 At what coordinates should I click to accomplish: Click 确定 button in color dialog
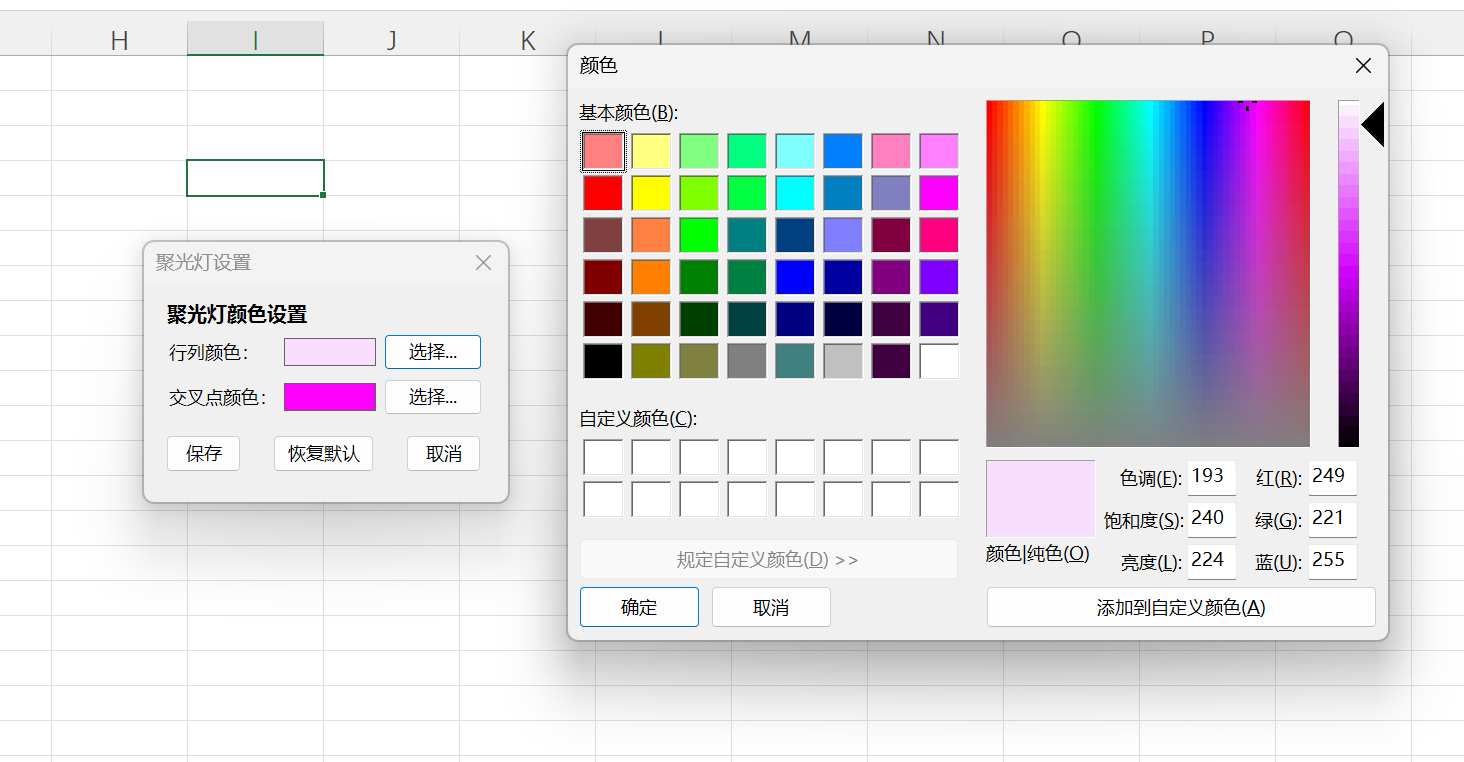639,607
